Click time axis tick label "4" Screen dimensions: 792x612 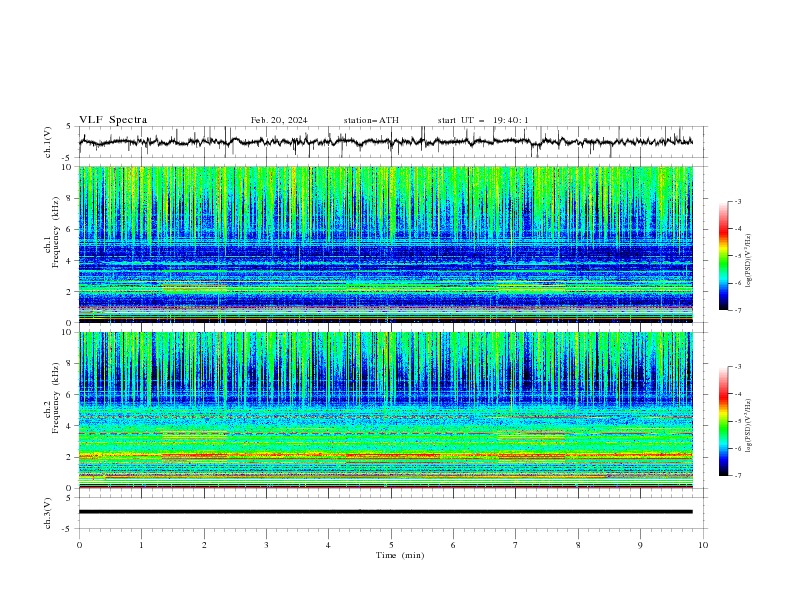point(328,545)
